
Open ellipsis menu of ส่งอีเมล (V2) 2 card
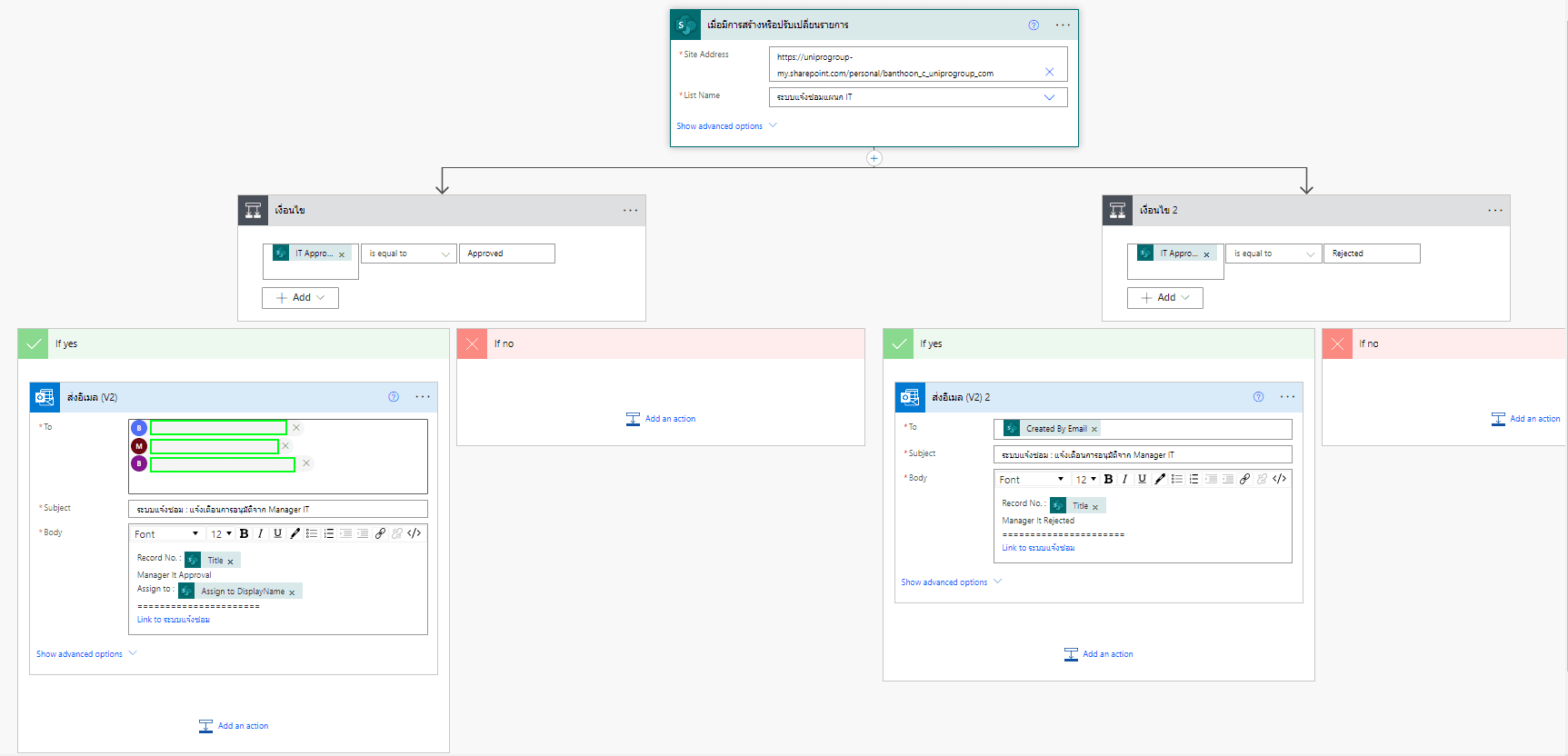pos(1288,397)
